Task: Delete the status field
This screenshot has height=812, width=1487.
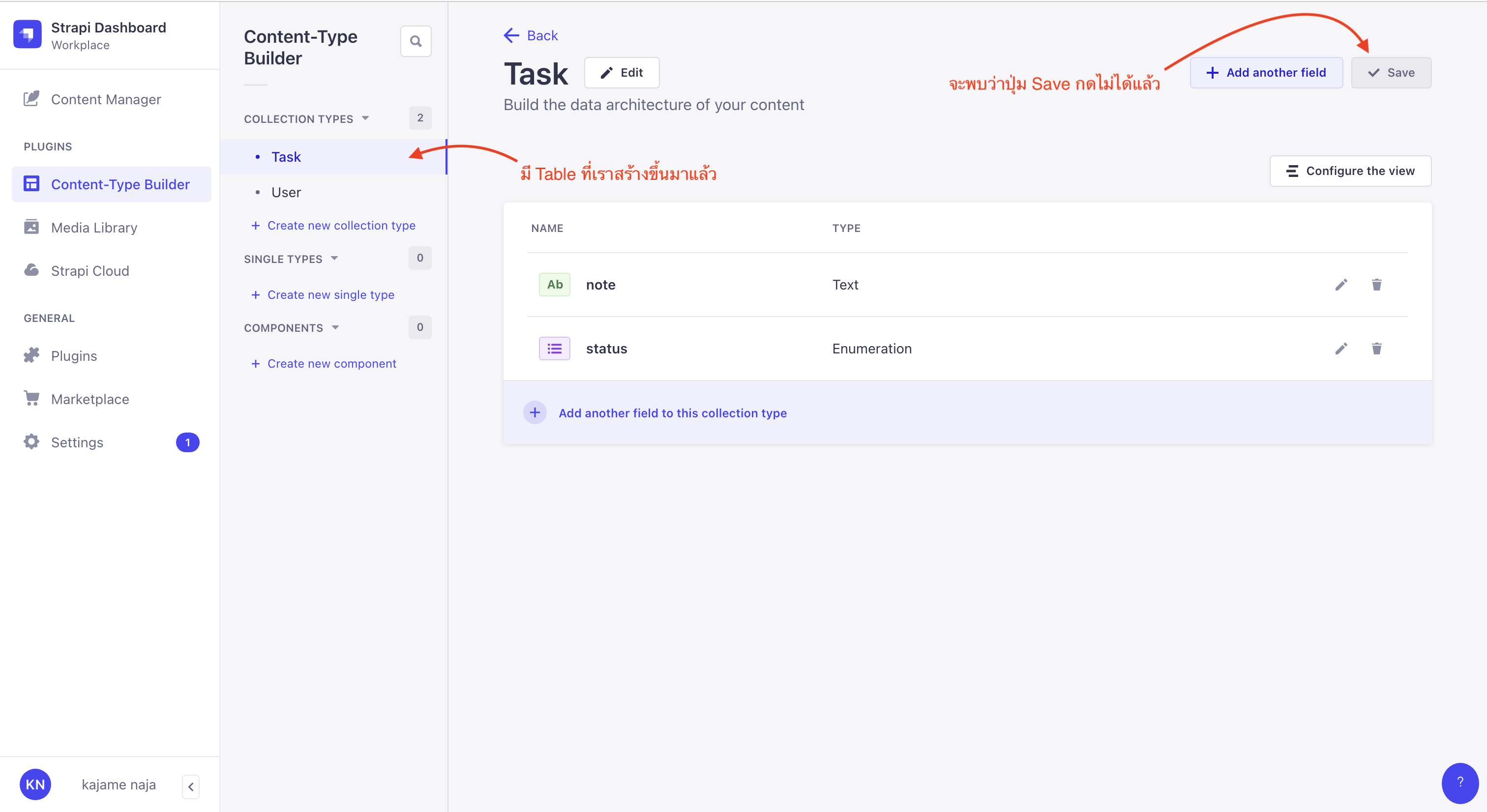Action: click(x=1377, y=348)
